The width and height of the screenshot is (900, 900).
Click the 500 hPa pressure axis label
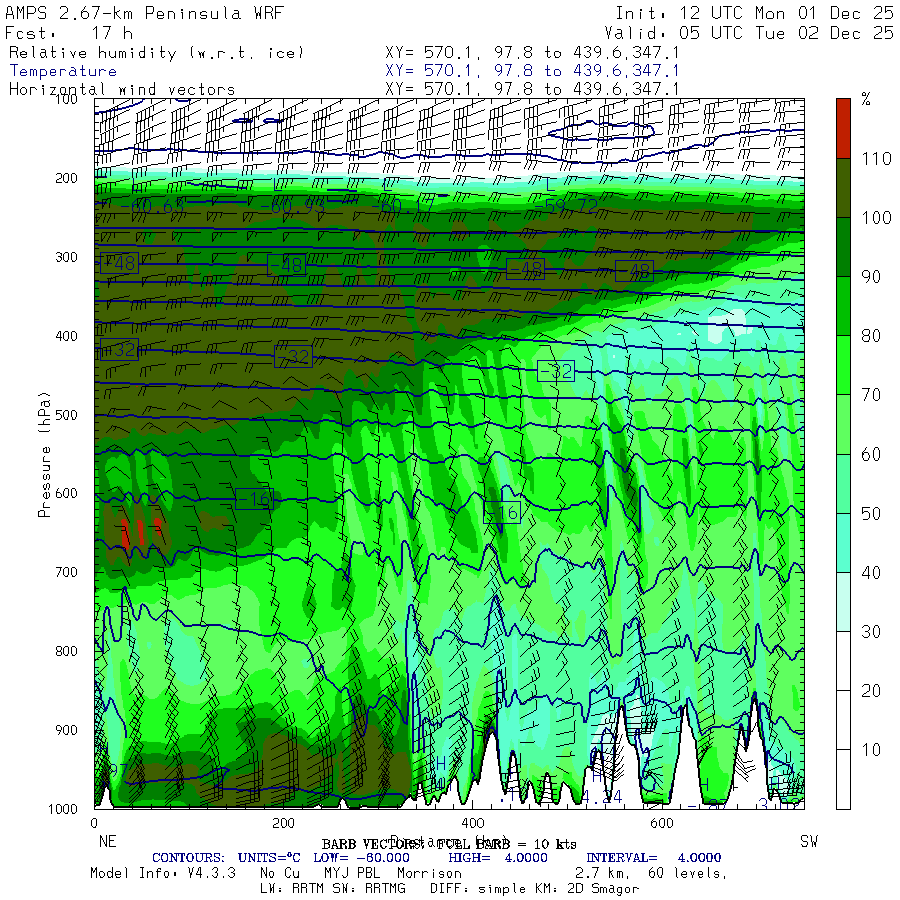66,414
